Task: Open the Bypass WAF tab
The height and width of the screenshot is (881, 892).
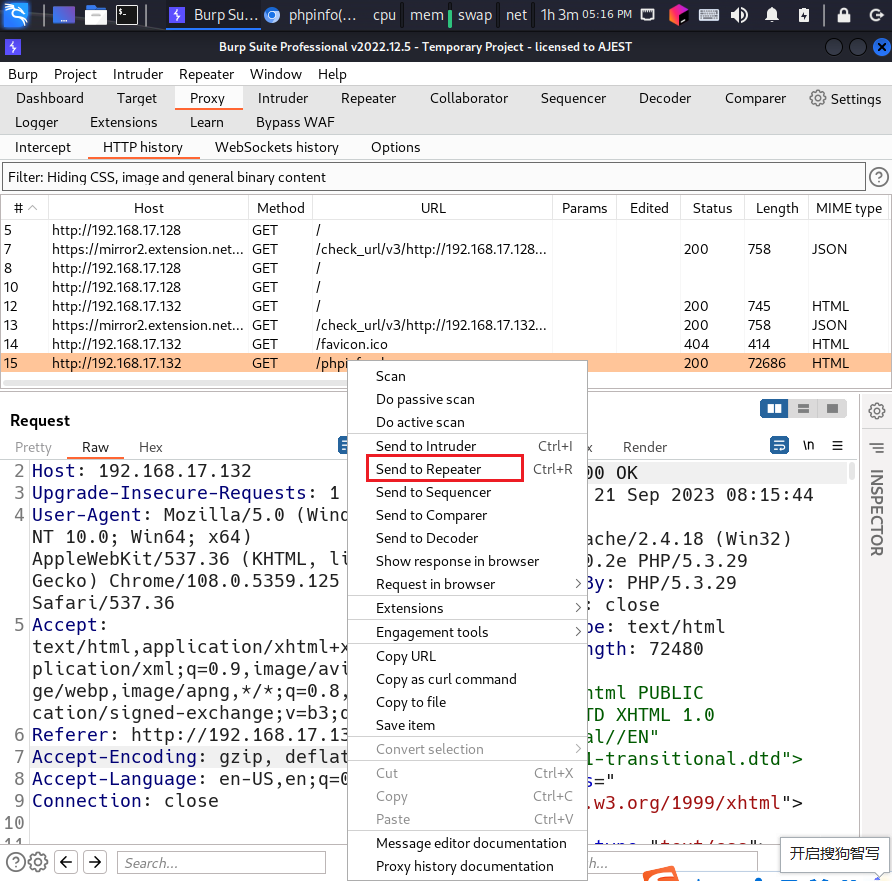Action: click(x=295, y=122)
